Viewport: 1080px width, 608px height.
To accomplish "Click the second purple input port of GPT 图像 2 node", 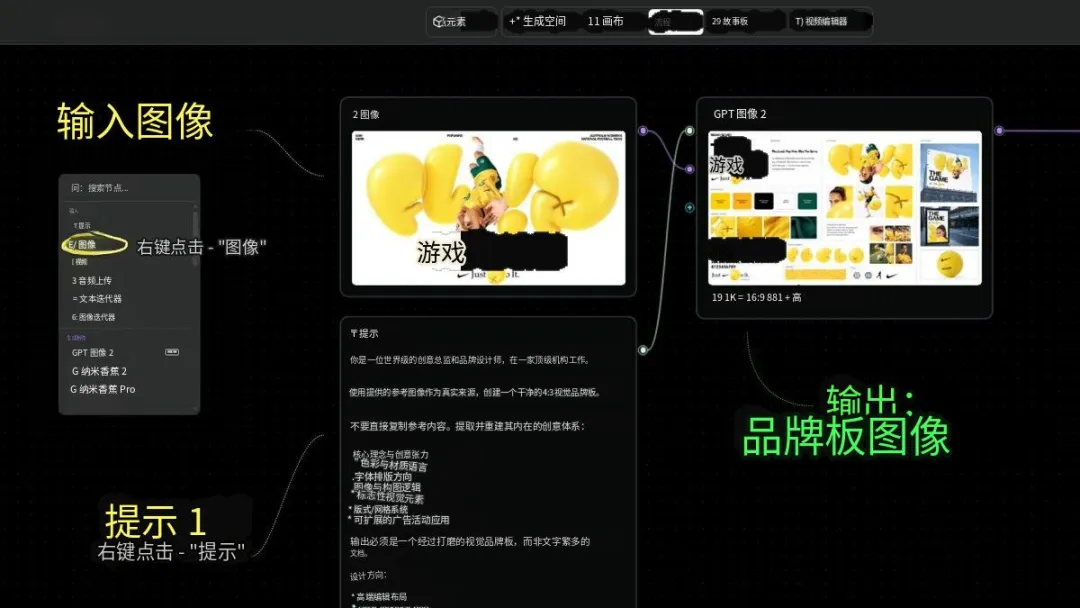I will 689,169.
